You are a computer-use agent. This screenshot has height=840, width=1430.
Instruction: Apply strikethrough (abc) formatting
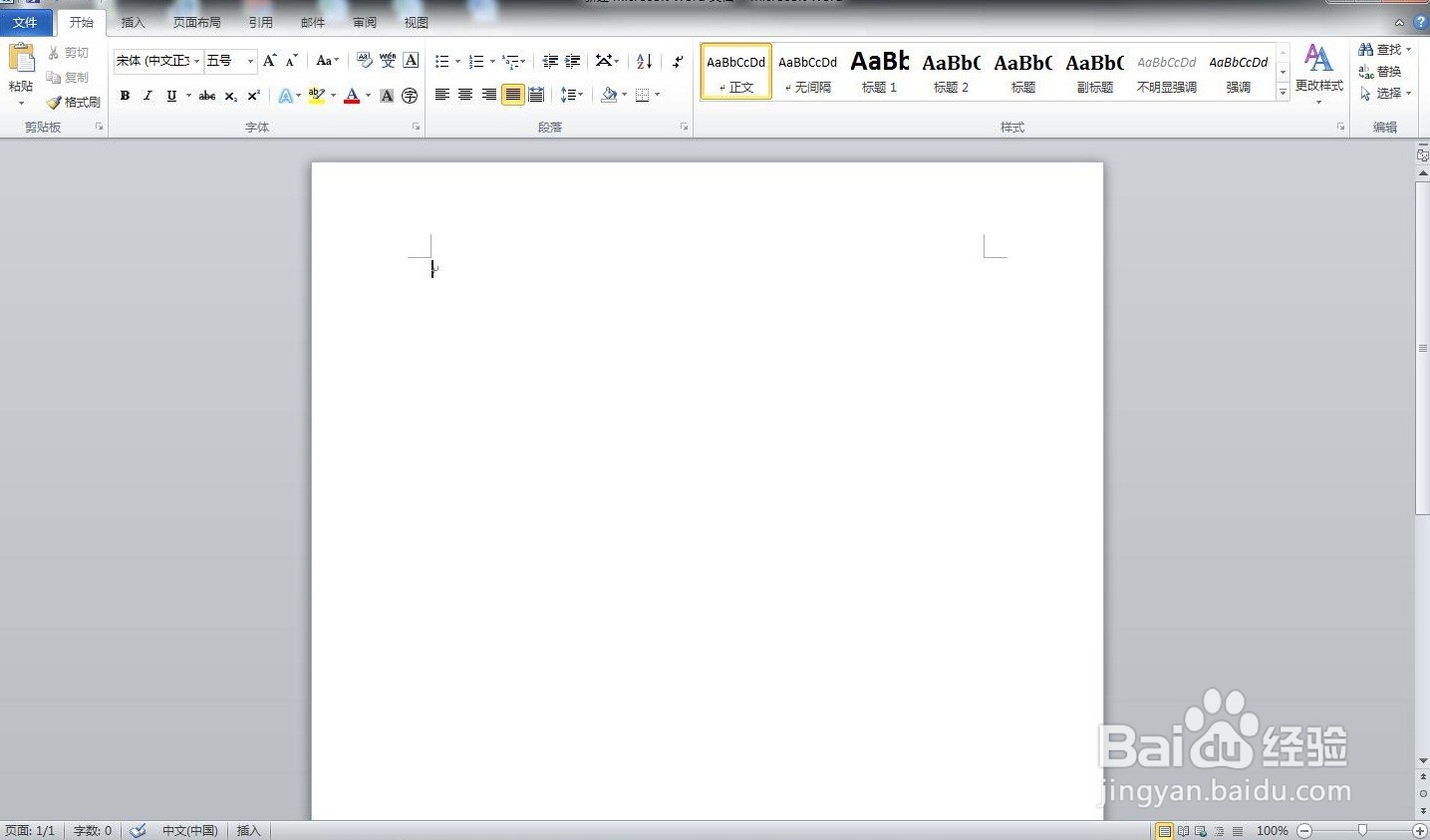tap(207, 96)
